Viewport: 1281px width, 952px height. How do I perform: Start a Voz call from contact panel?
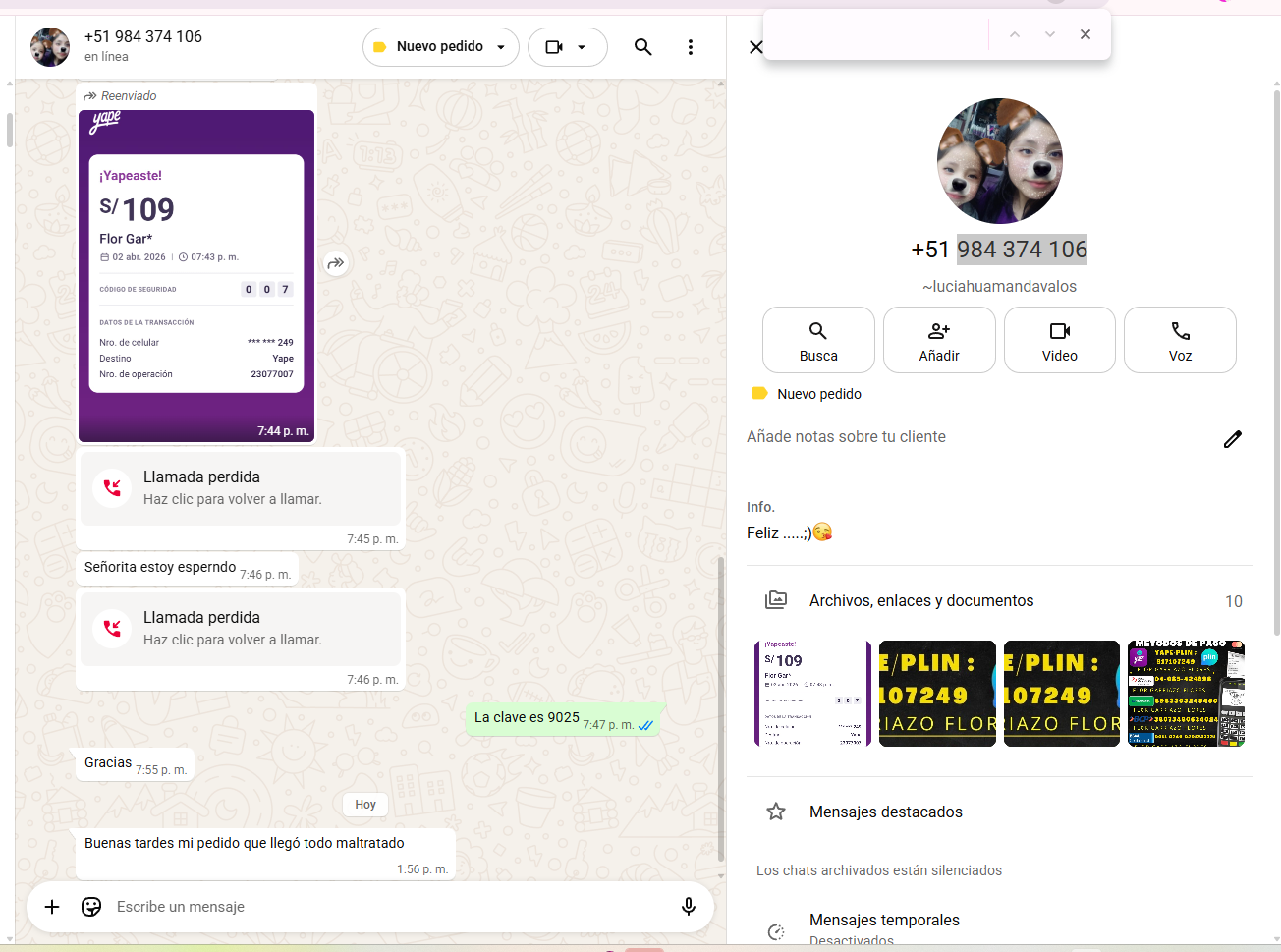click(x=1180, y=340)
